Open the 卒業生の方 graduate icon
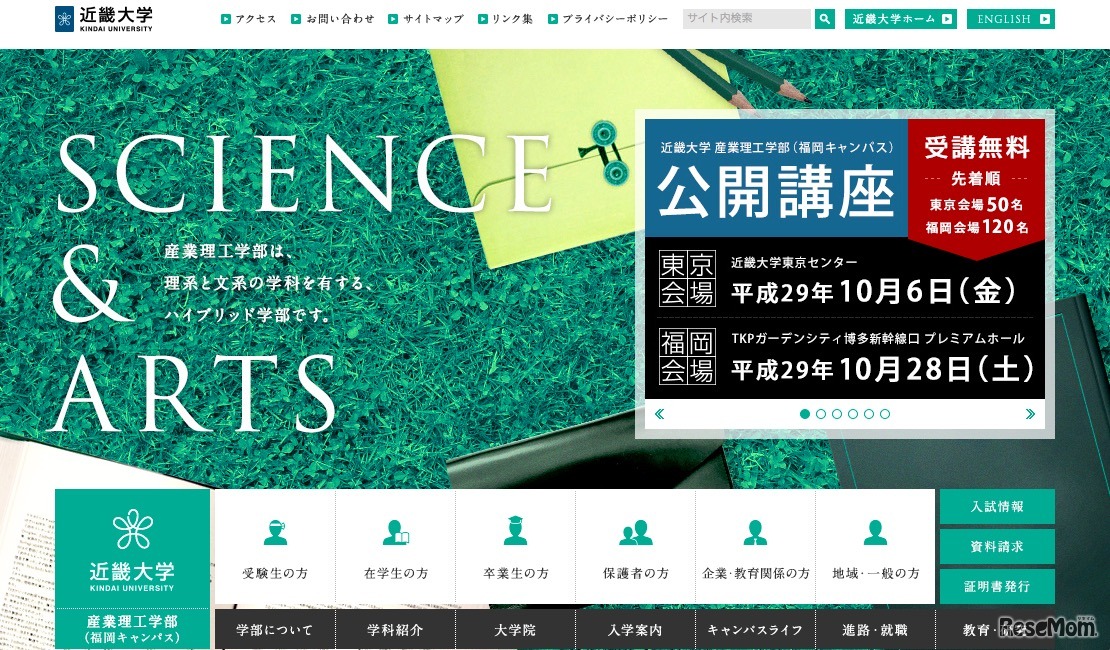The width and height of the screenshot is (1110, 650). click(515, 533)
